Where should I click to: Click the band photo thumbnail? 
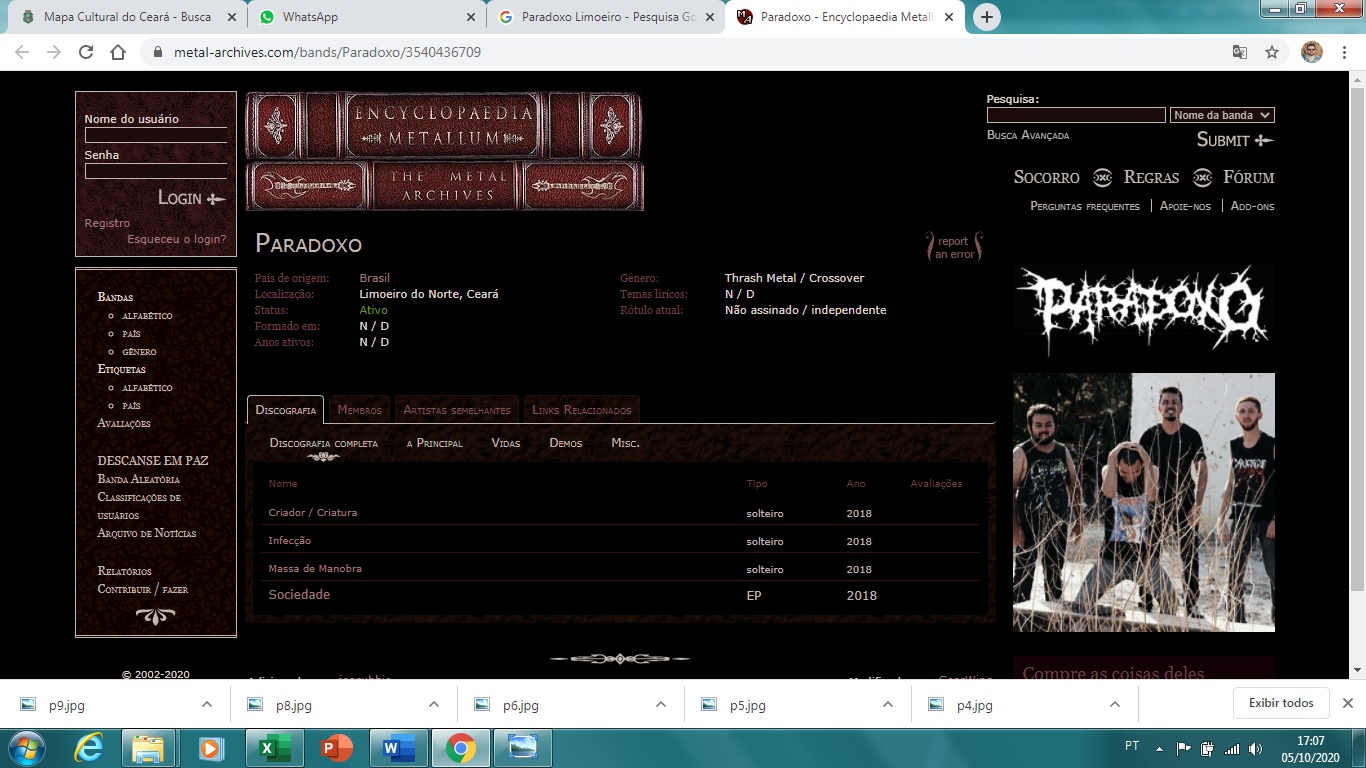pyautogui.click(x=1143, y=502)
